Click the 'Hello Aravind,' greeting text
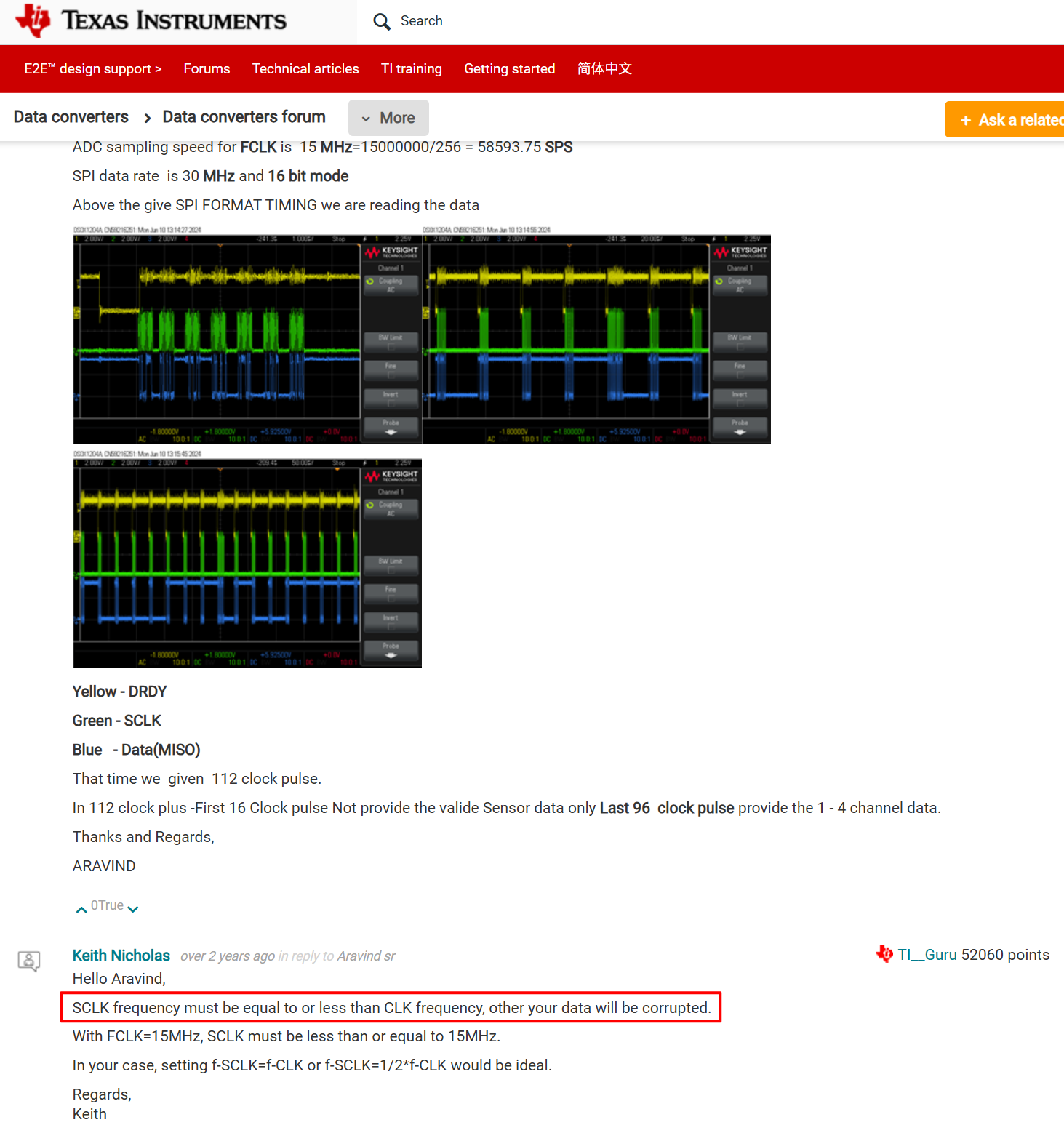Image resolution: width=1064 pixels, height=1125 pixels. click(119, 979)
